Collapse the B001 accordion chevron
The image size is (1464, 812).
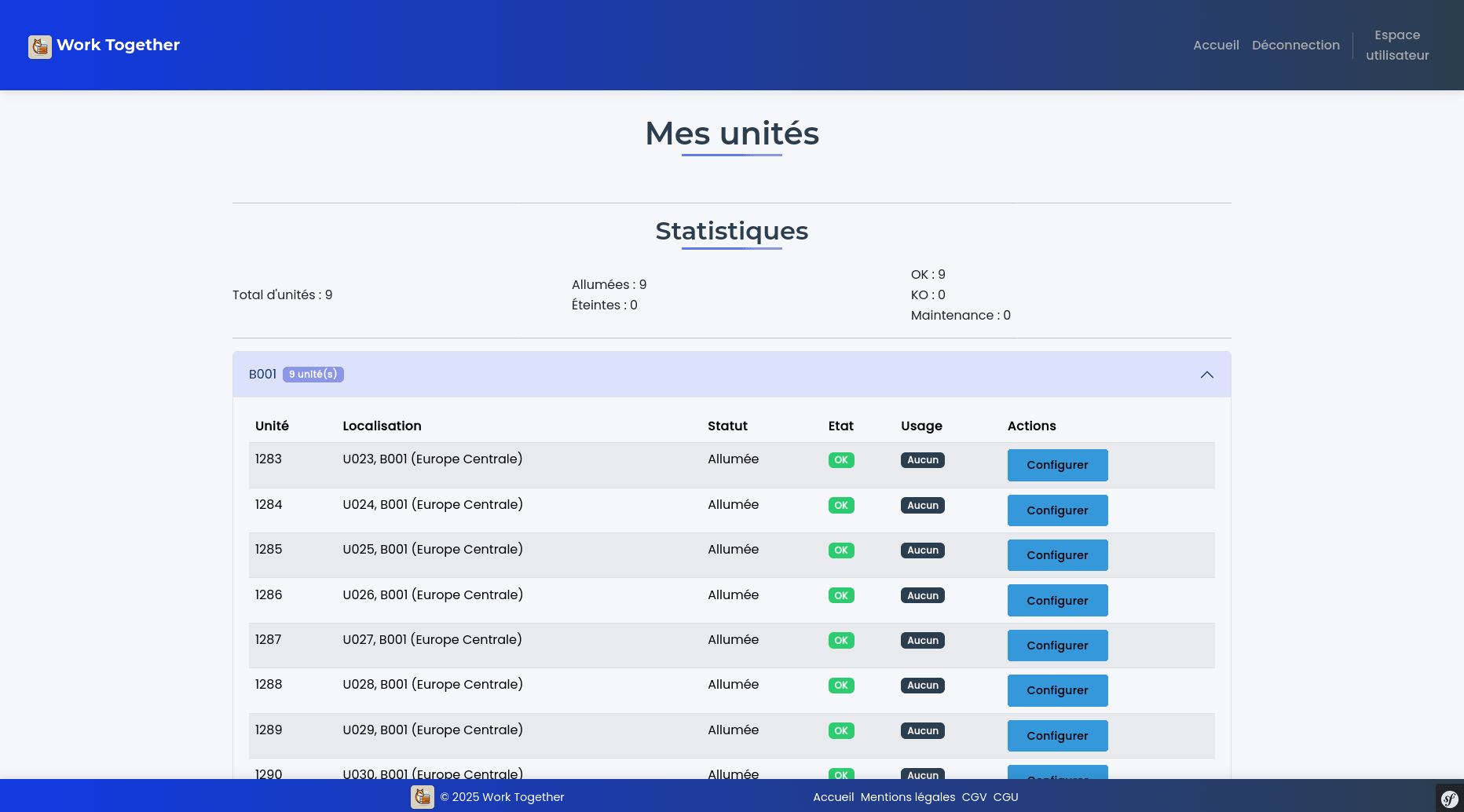click(x=1207, y=375)
